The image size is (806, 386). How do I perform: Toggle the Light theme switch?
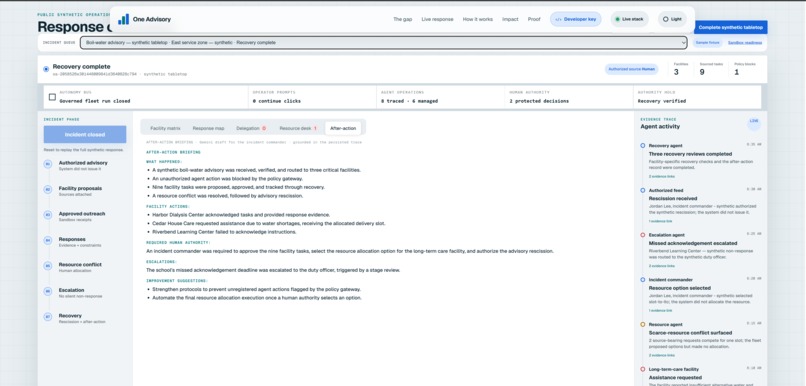pos(672,19)
